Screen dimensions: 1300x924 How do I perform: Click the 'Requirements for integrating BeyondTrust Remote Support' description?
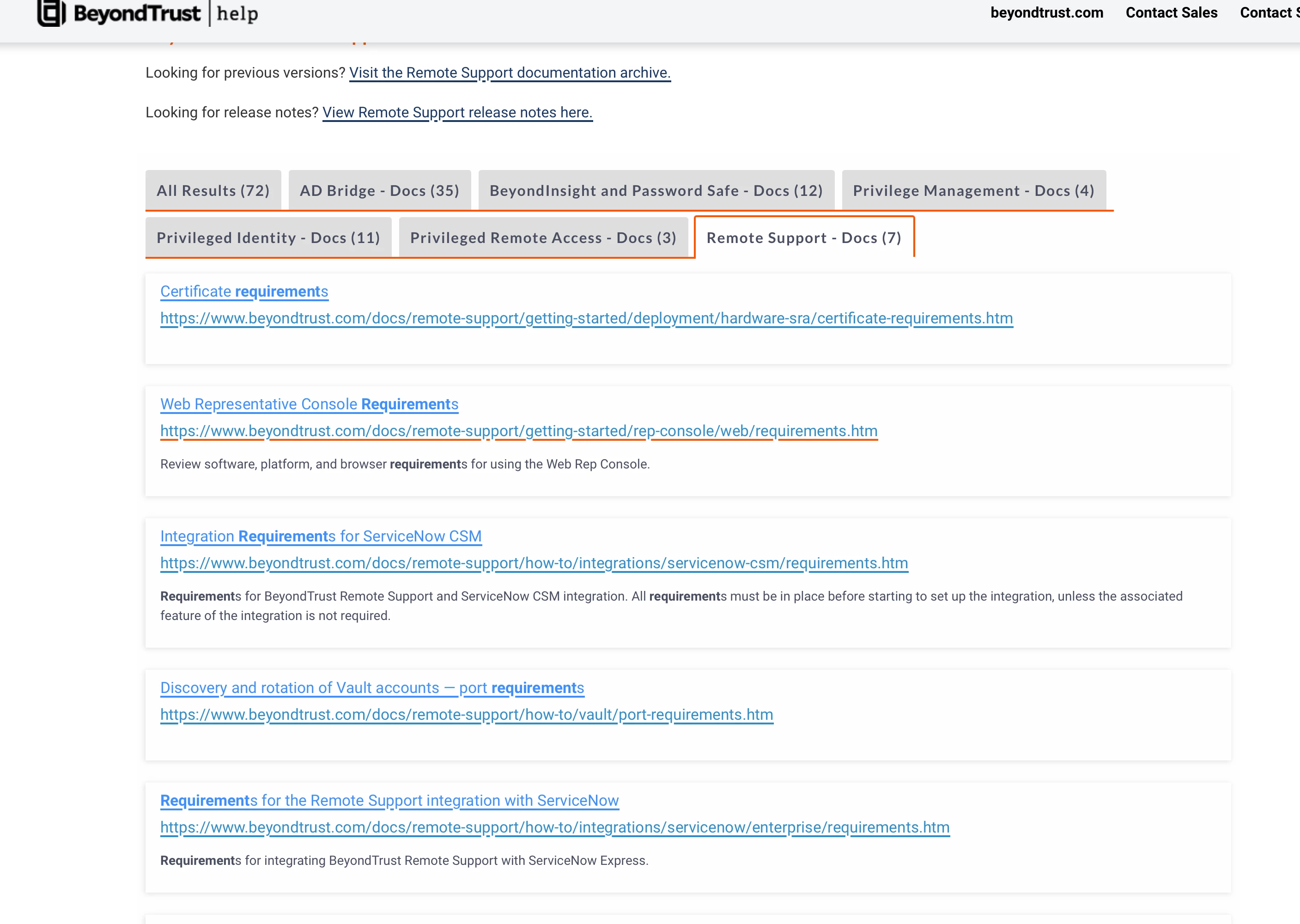[404, 860]
